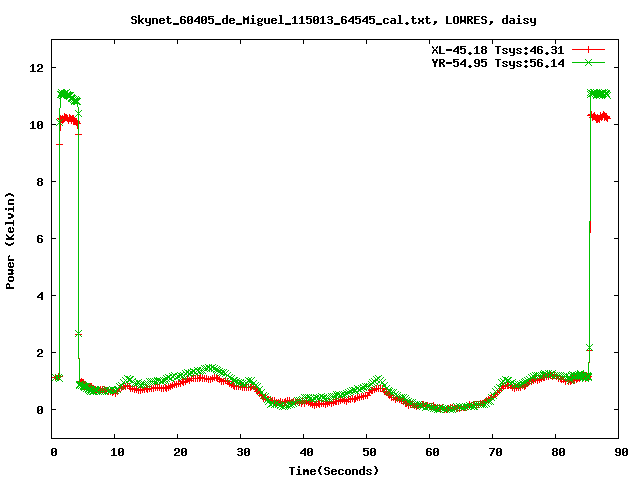Click x-axis tick label 70
Viewport: 640px width, 480px height.
click(495, 452)
